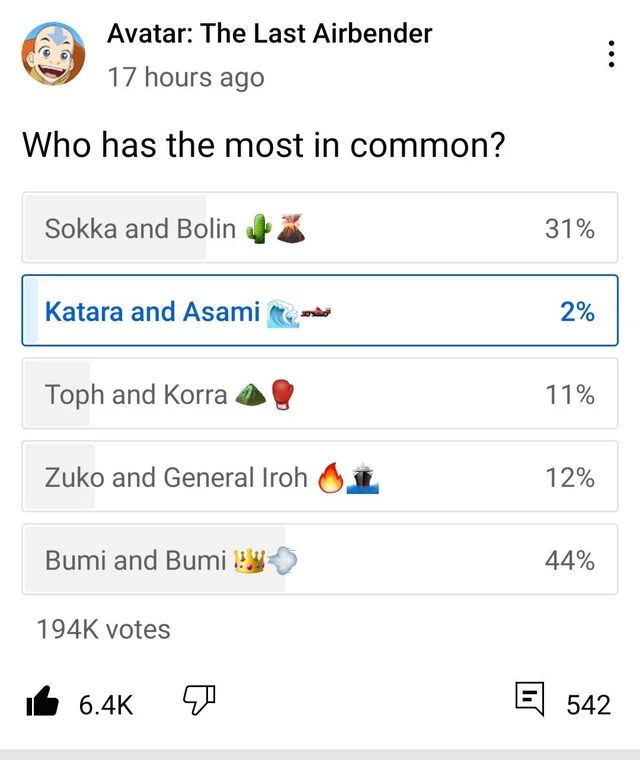The image size is (640, 760).
Task: Select the Toph and Korra poll option
Action: pyautogui.click(x=320, y=393)
